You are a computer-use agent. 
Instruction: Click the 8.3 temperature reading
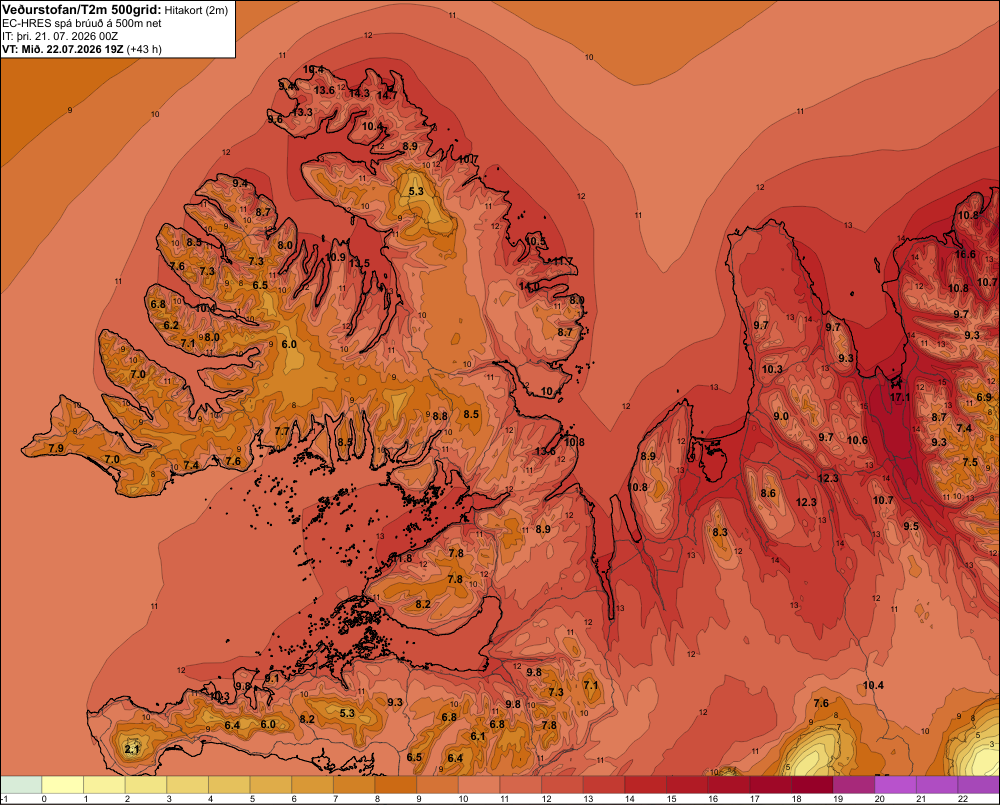pos(719,532)
